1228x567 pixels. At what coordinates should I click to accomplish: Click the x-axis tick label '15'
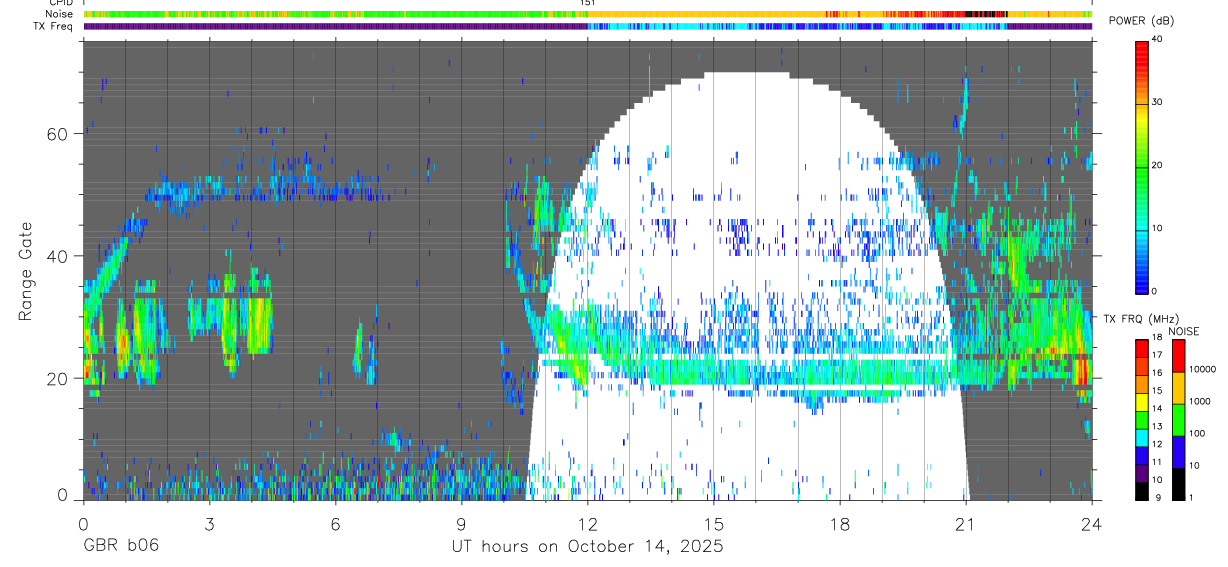click(x=713, y=522)
